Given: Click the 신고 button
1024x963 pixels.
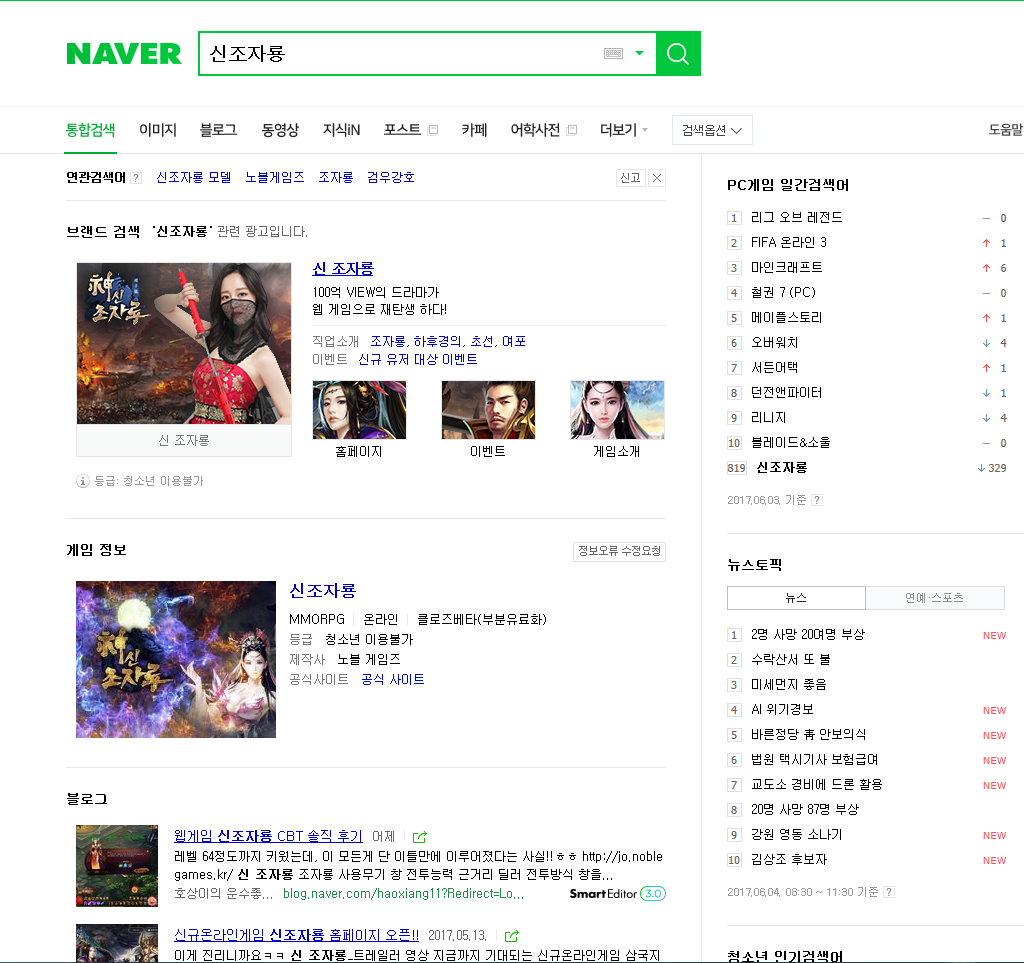Looking at the screenshot, I should (x=630, y=178).
